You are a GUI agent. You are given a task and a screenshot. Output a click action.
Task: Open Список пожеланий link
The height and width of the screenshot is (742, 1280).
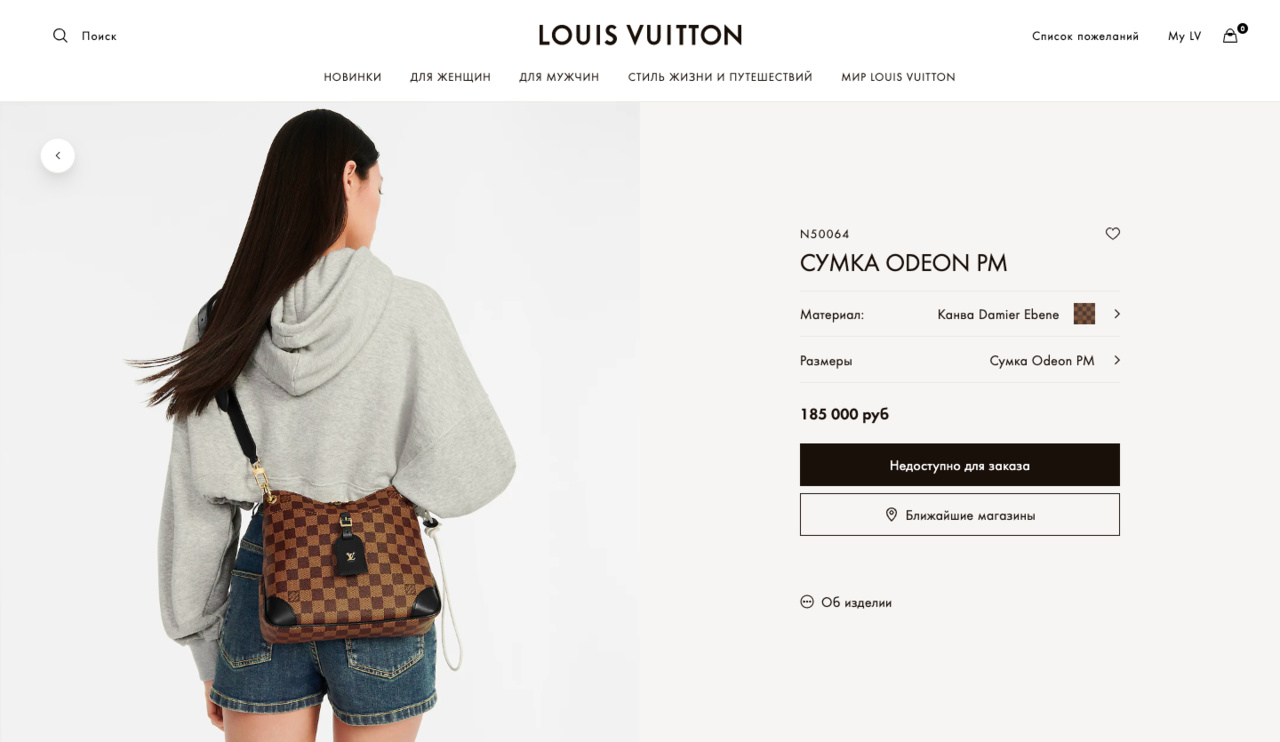point(1085,36)
